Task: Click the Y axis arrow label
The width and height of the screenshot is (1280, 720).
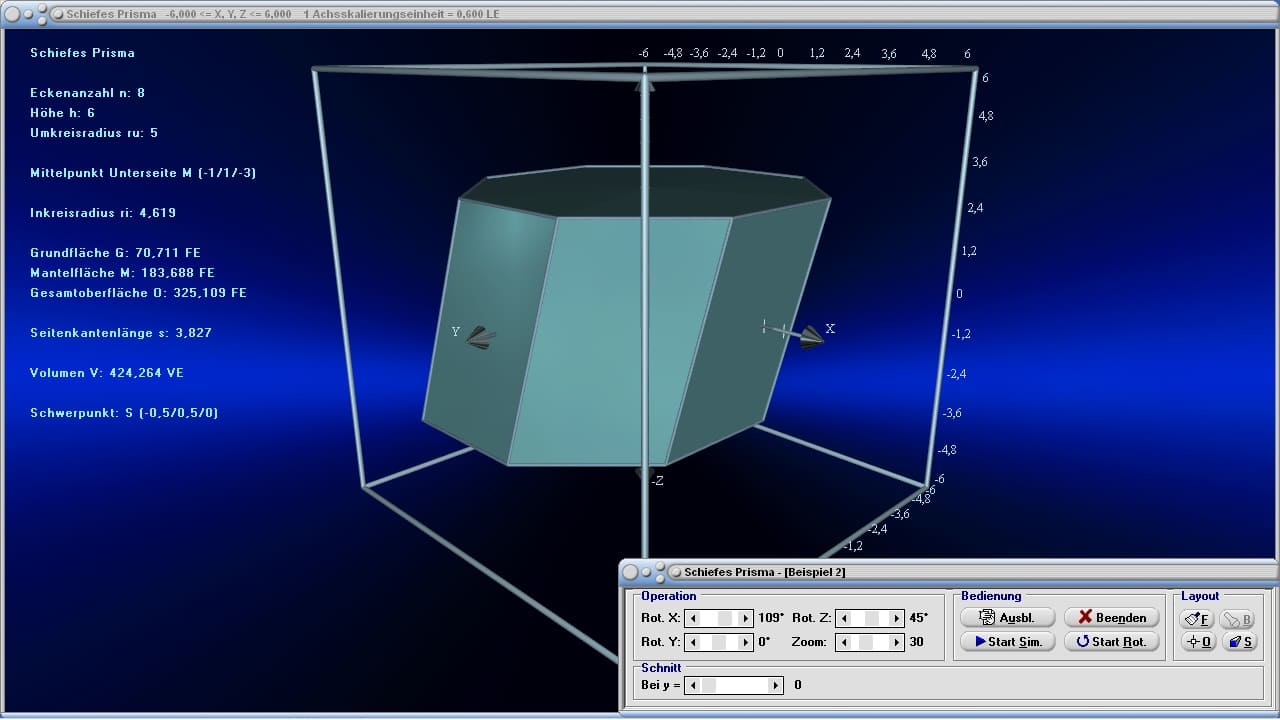Action: [x=456, y=332]
